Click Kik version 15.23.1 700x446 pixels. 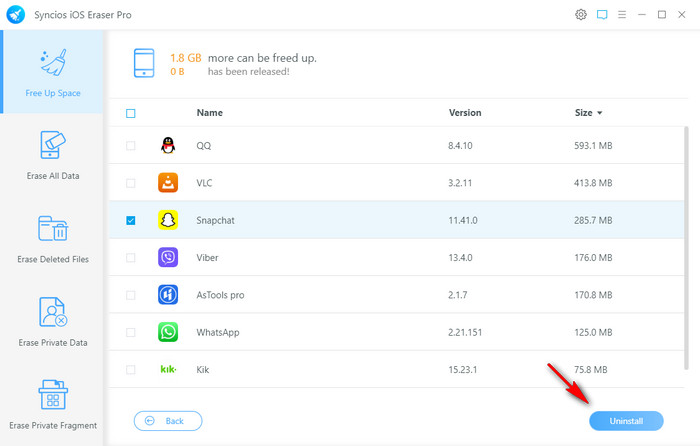(462, 370)
